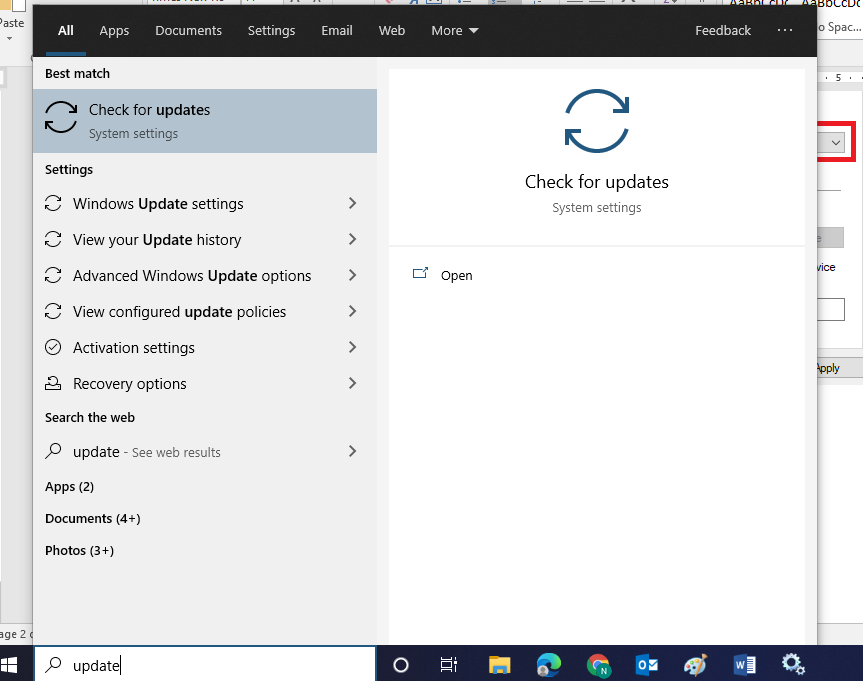Open the three-dots options menu
863x681 pixels.
(784, 31)
